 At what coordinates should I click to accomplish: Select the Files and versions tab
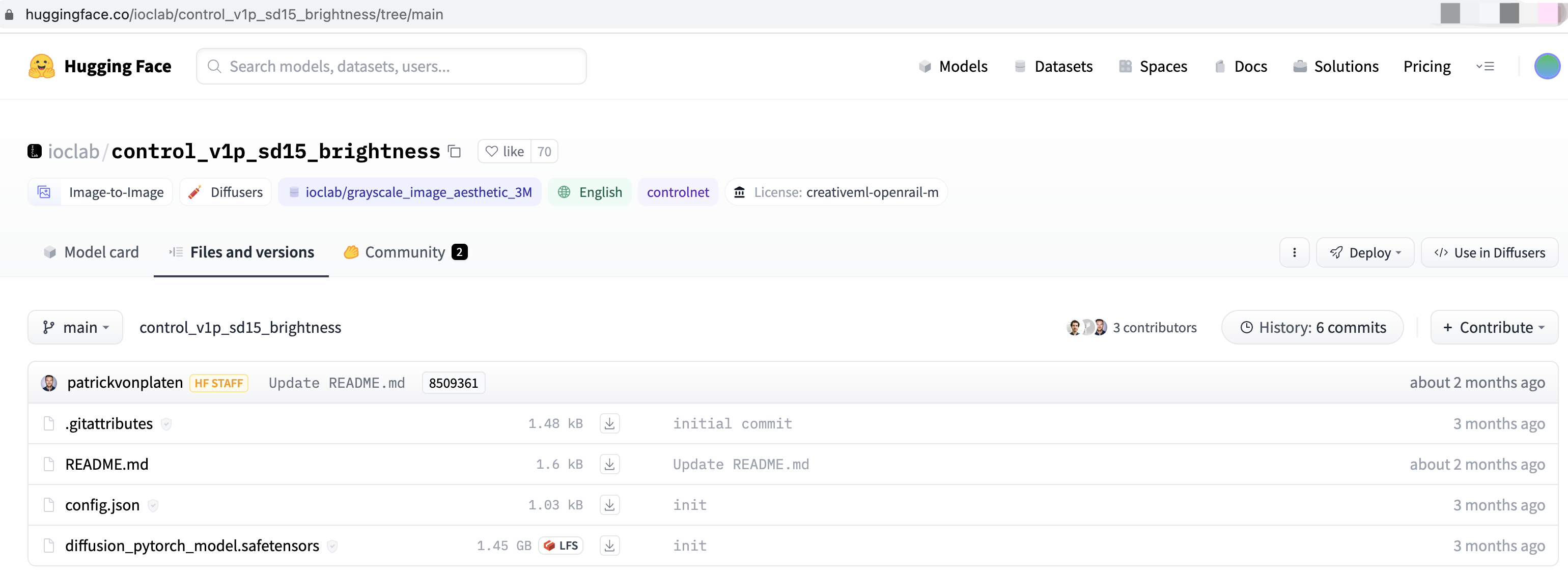pos(241,252)
